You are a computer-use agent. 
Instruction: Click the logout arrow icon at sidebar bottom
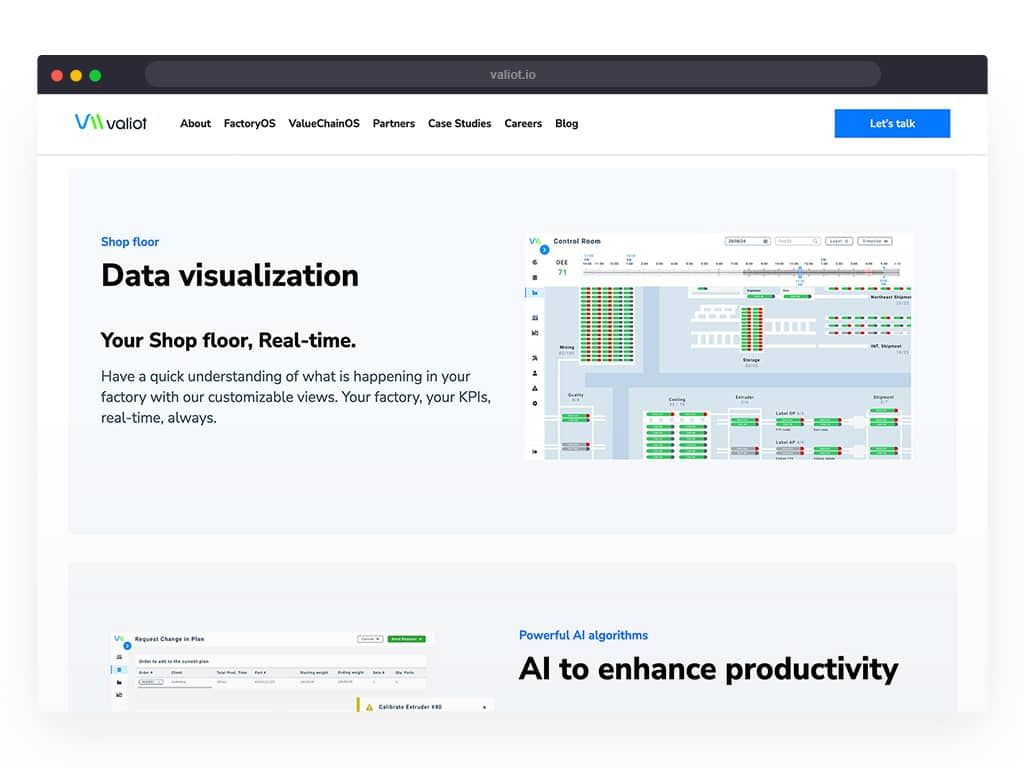(535, 451)
